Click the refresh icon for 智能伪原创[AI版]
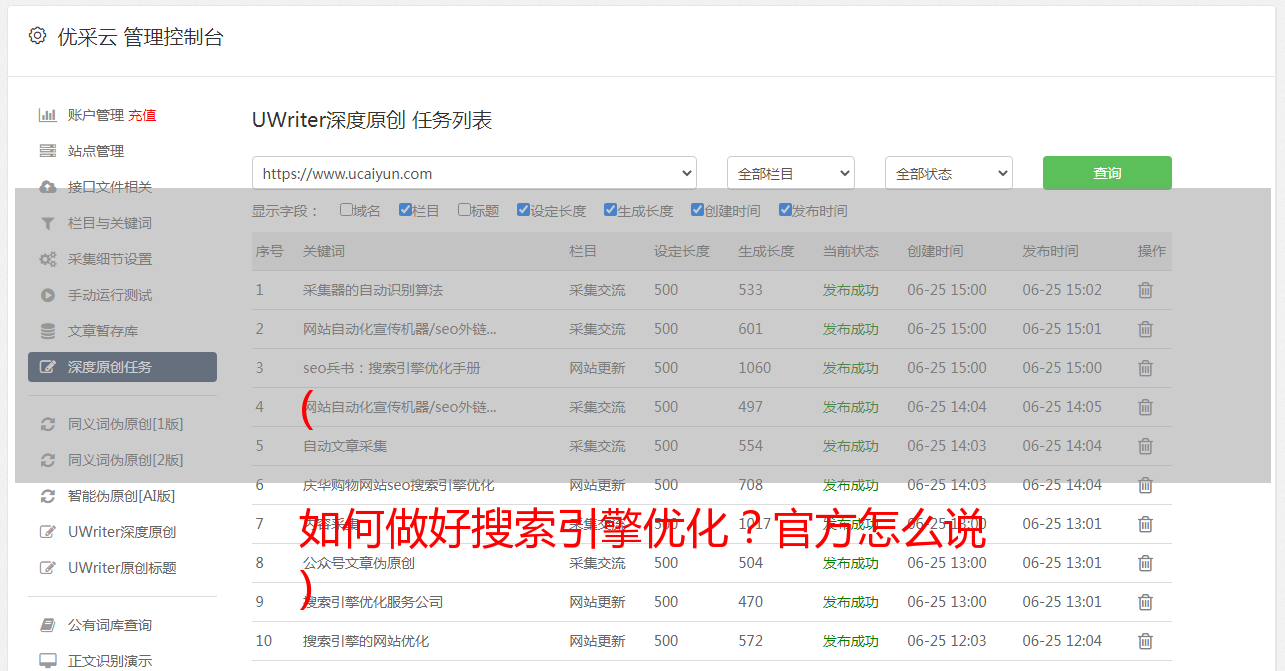The height and width of the screenshot is (671, 1285). pyautogui.click(x=47, y=496)
